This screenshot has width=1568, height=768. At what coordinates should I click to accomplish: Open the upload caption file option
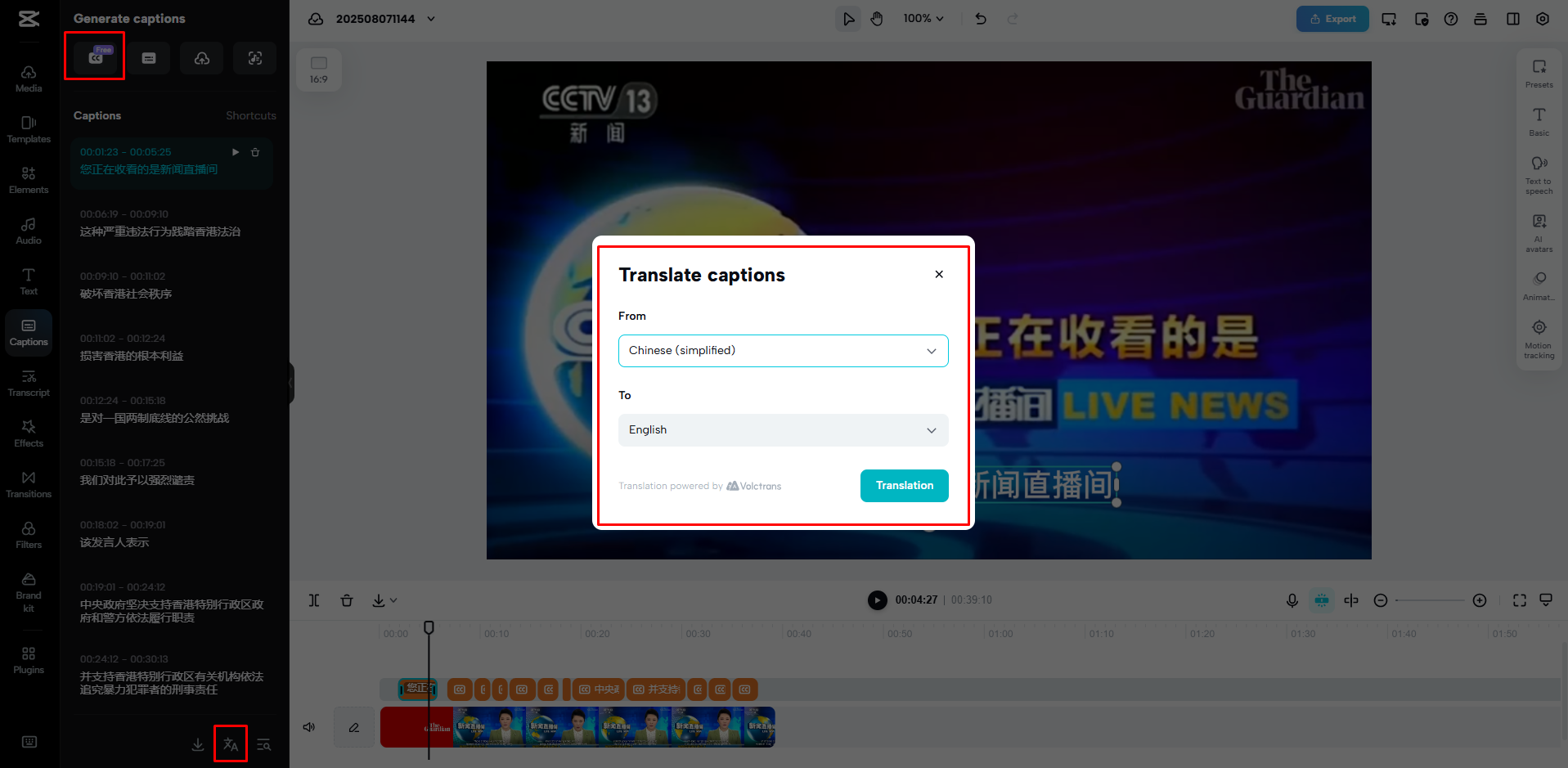[x=201, y=57]
